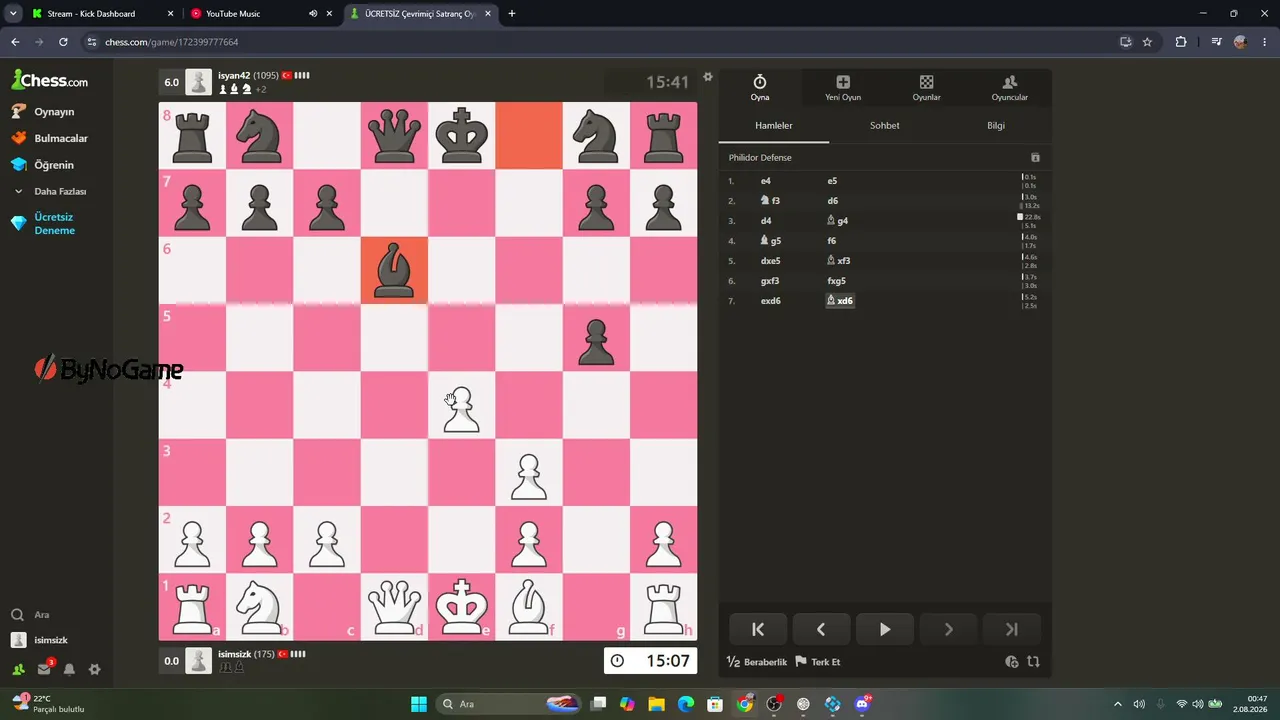Open messages icon with red badge
This screenshot has height=720, width=1280.
(44, 669)
